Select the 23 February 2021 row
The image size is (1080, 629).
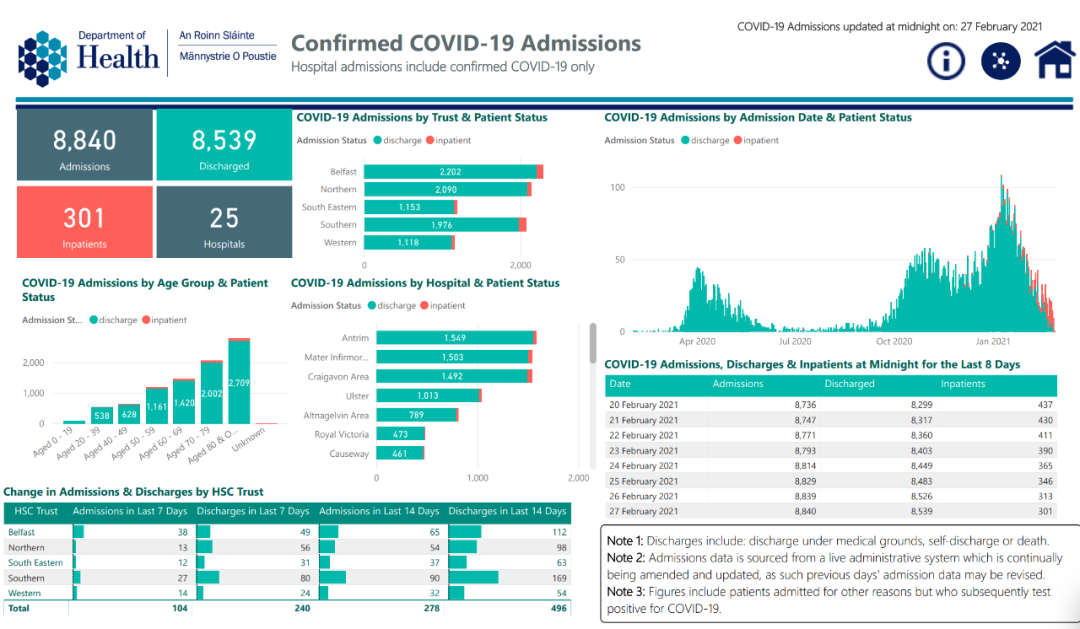point(831,451)
